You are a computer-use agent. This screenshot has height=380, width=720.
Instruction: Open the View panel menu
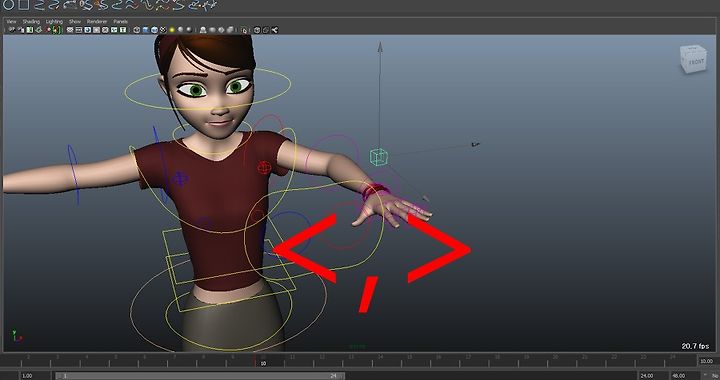pos(11,22)
